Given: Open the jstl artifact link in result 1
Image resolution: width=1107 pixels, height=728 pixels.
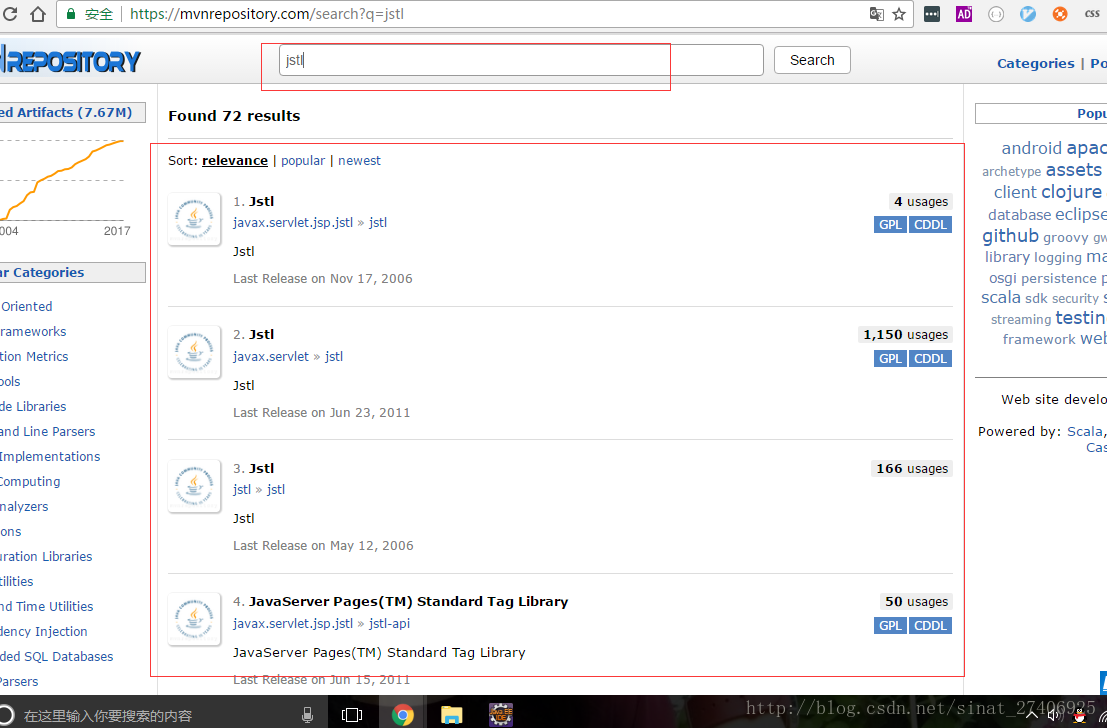Looking at the screenshot, I should click(378, 222).
